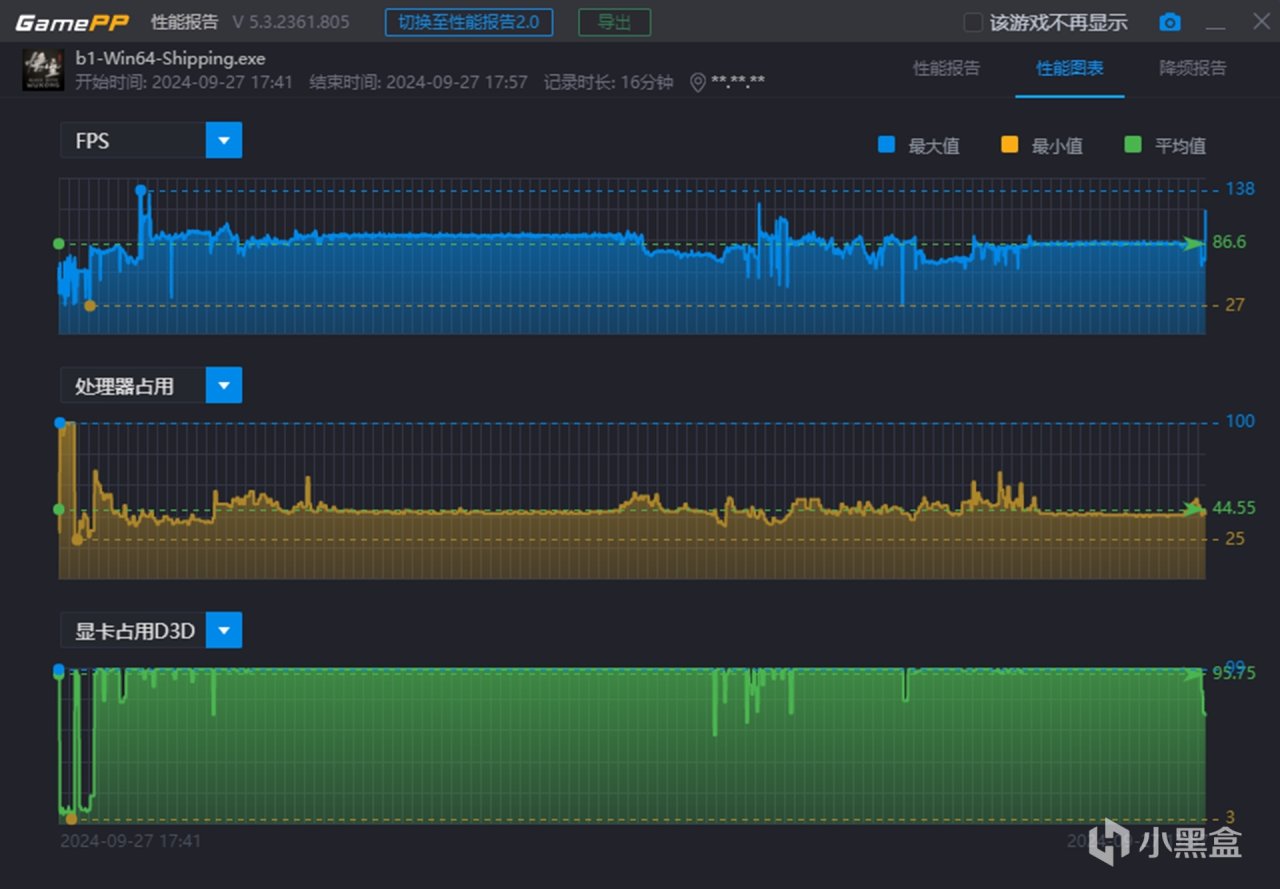Enable the 该游戏不再显示 checkbox
The image size is (1280, 889).
point(972,23)
